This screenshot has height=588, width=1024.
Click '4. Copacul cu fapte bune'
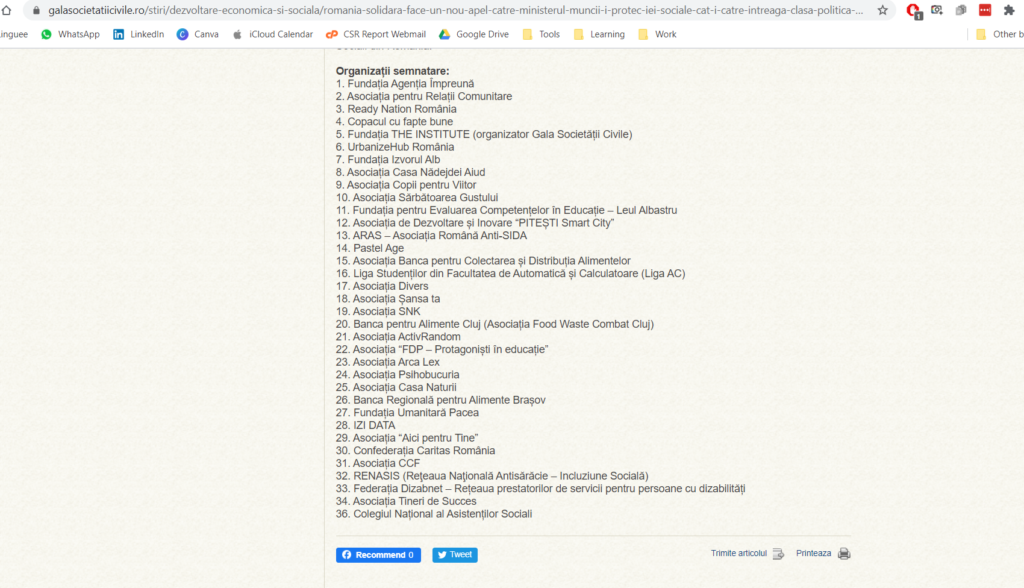tap(394, 122)
